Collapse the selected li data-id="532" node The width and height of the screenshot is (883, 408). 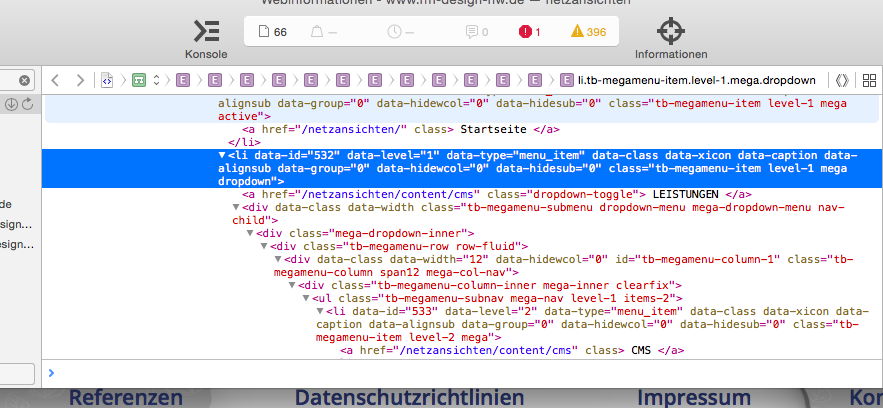[x=222, y=156]
